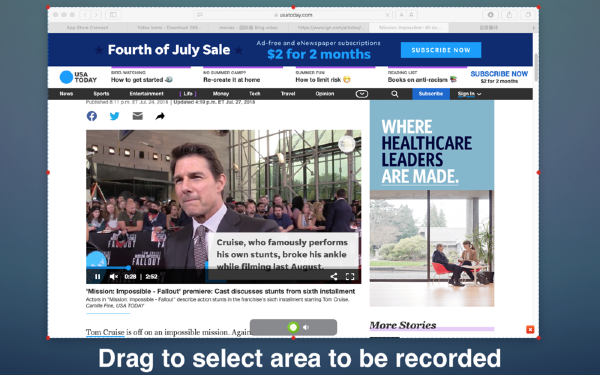
Task: Switch to the Video Icons Download tab
Action: pyautogui.click(x=168, y=28)
